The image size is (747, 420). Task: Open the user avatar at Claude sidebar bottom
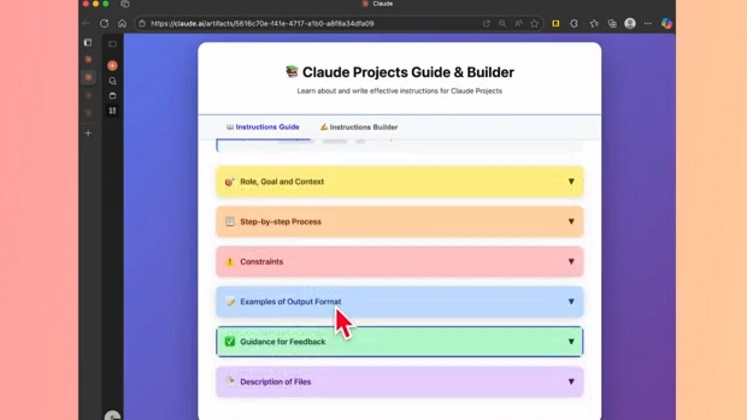pos(112,416)
